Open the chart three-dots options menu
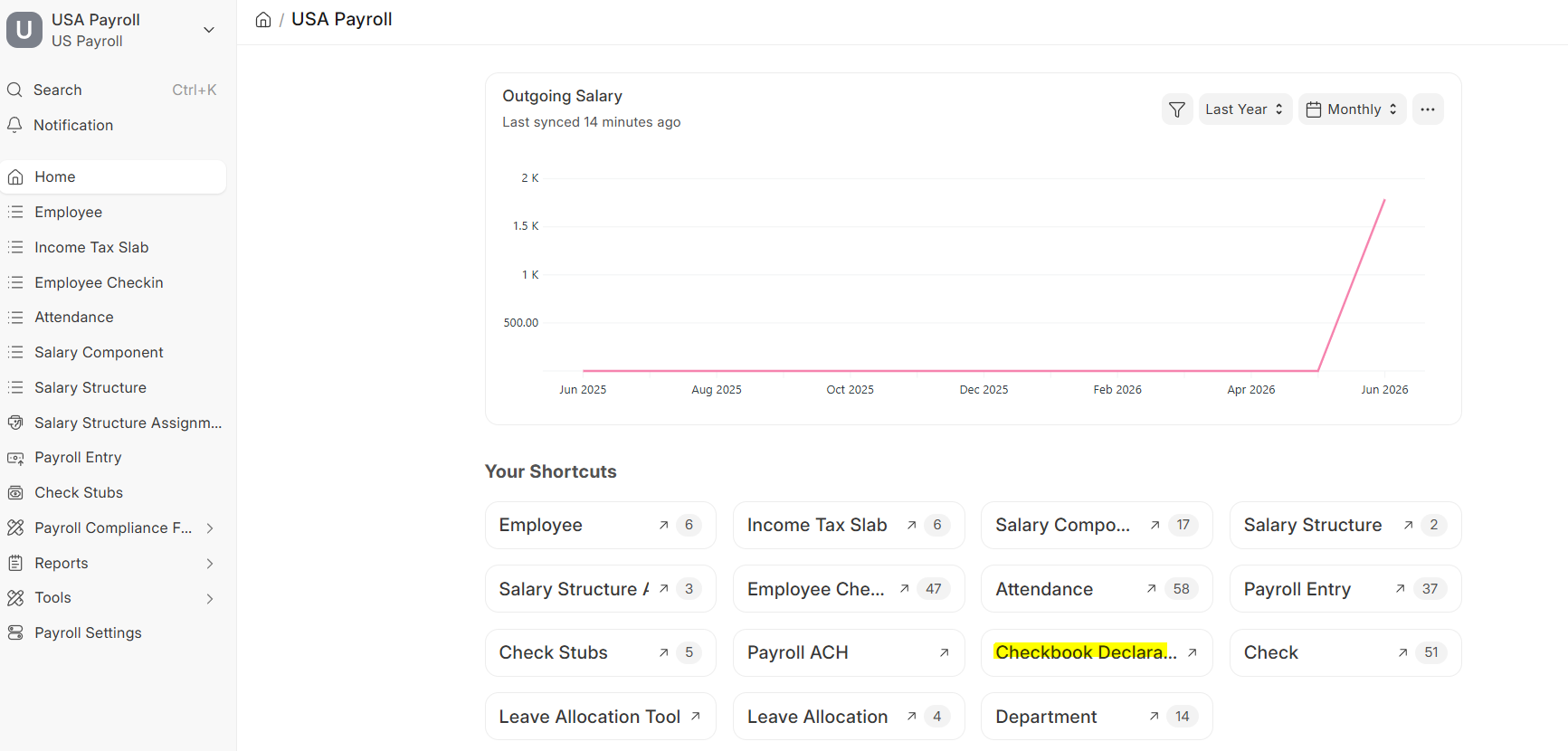 click(x=1428, y=109)
